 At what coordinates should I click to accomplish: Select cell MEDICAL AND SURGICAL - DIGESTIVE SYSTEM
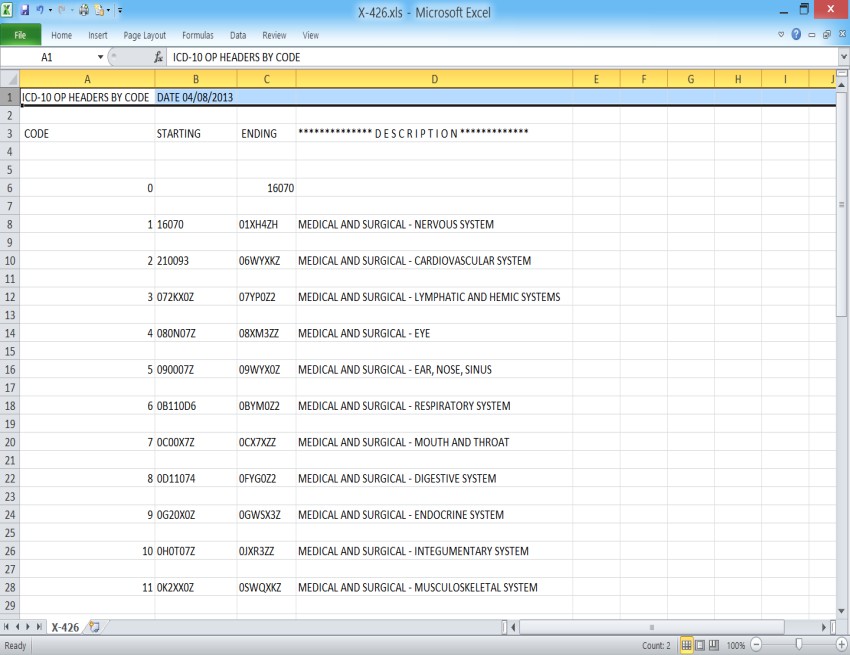(434, 479)
